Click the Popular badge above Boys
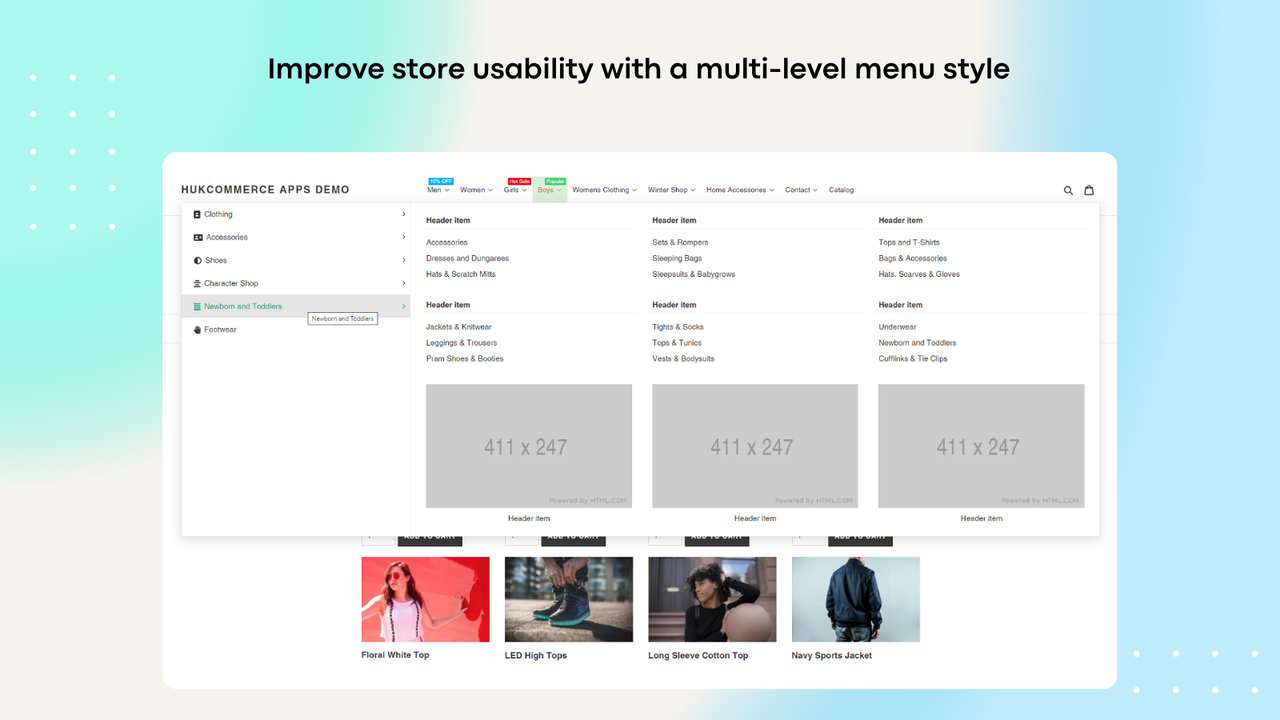Screen dimensions: 1280x720 click(555, 181)
